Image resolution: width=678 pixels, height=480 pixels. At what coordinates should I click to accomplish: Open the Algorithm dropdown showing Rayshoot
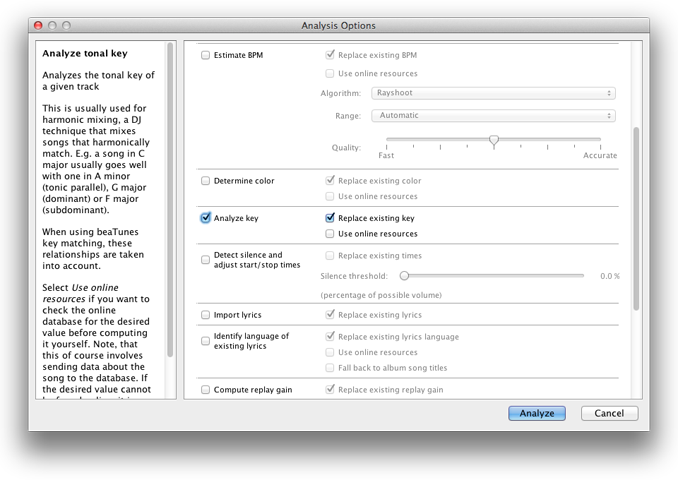tap(493, 93)
